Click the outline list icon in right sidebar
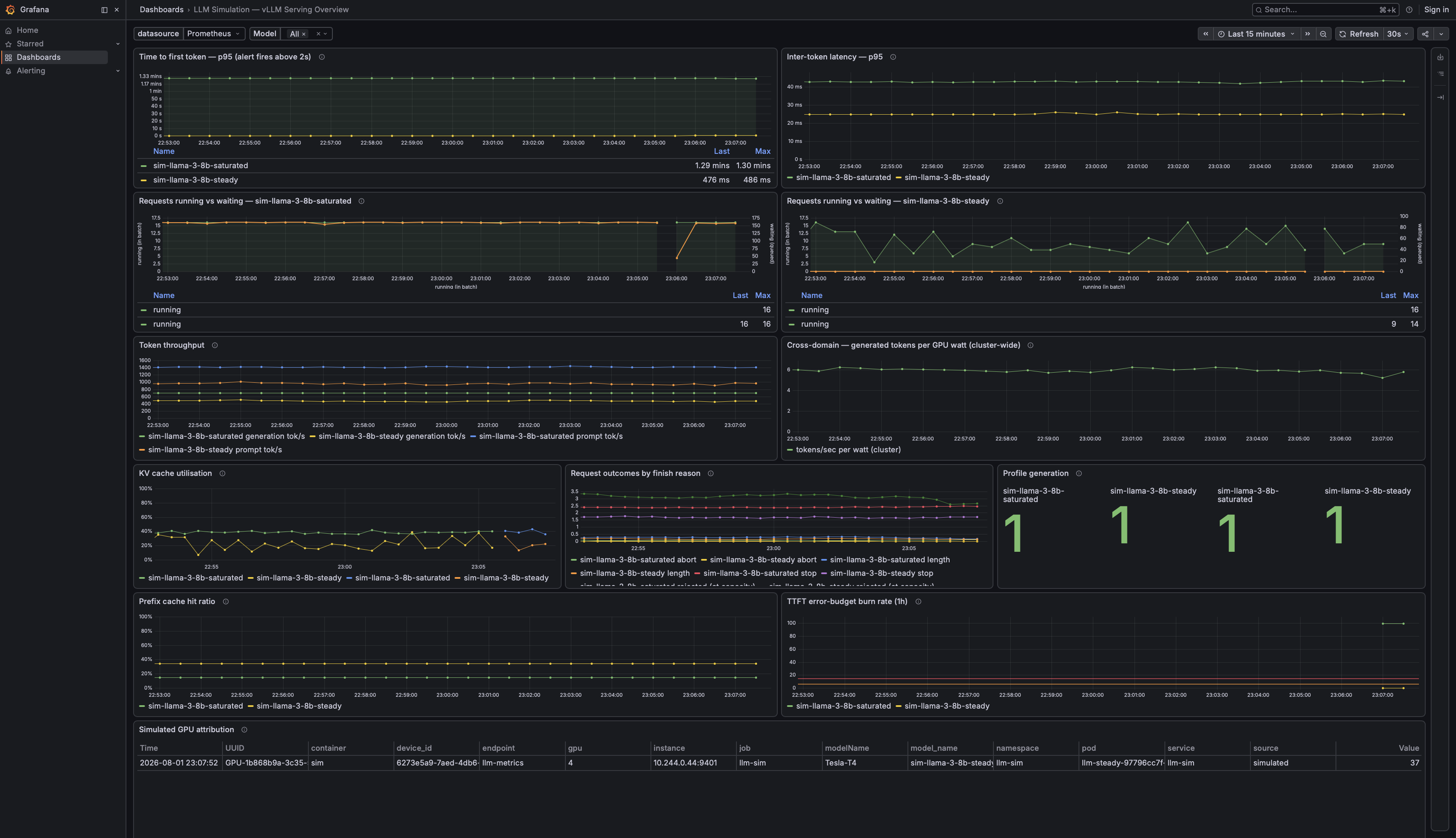This screenshot has height=838, width=1456. [1440, 74]
